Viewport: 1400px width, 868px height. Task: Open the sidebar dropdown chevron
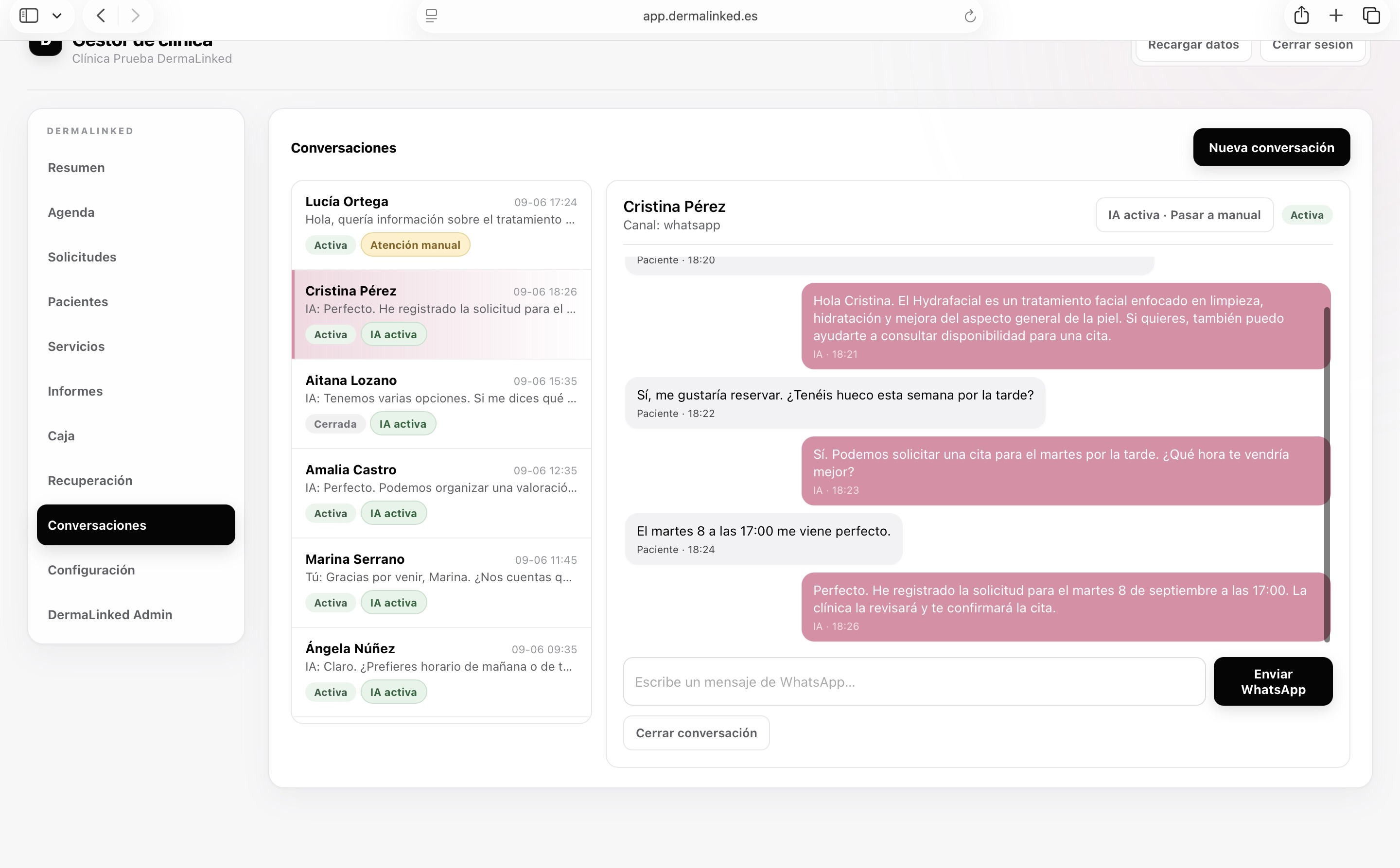pos(57,16)
